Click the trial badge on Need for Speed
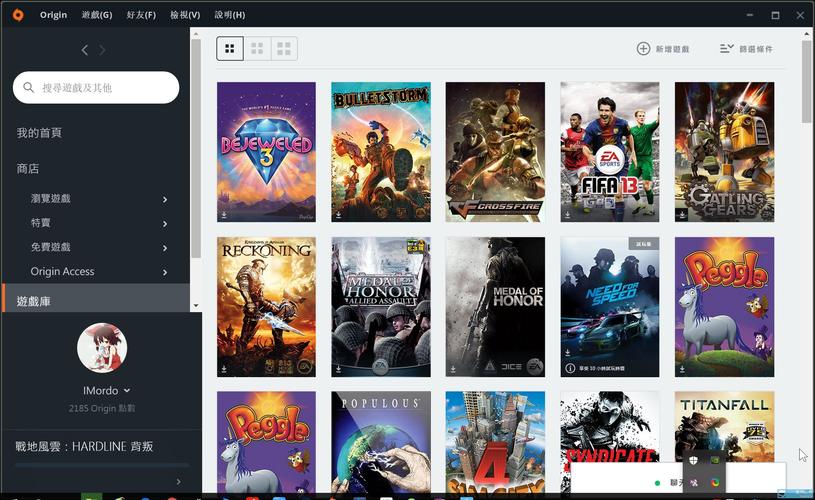This screenshot has height=500, width=815. click(643, 244)
